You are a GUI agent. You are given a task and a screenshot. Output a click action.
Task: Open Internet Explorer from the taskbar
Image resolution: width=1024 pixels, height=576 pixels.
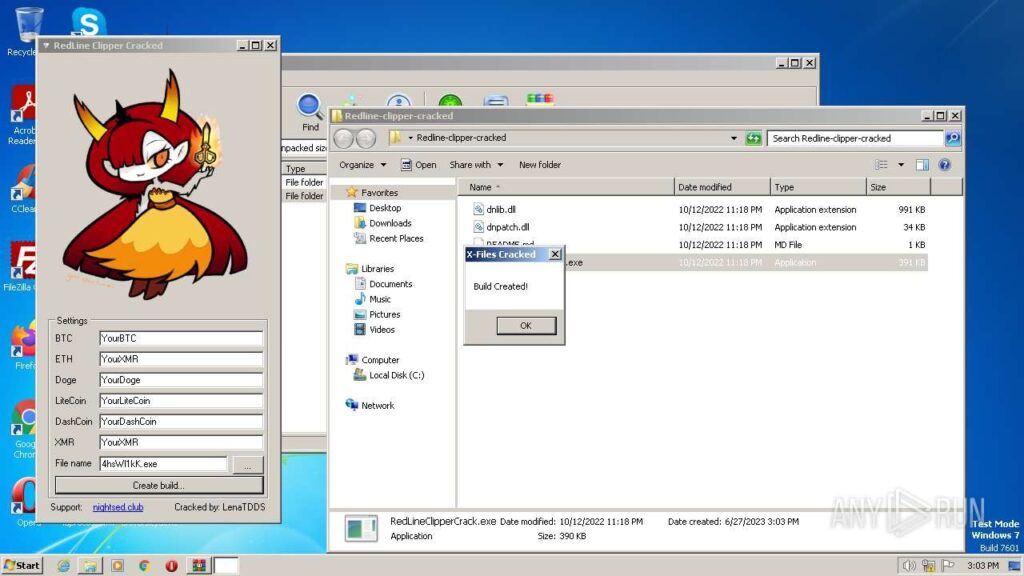point(63,566)
